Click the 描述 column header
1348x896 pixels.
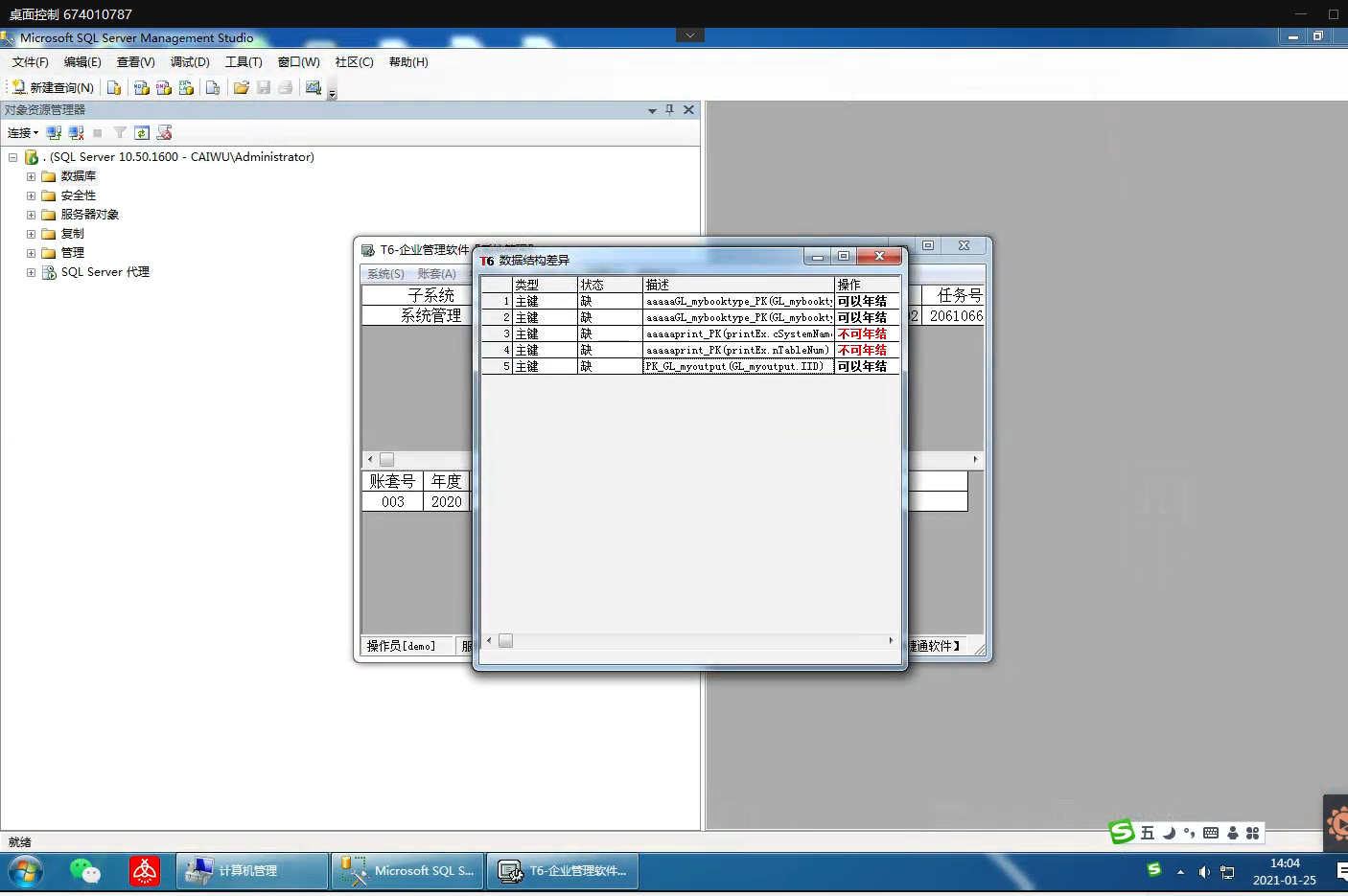tap(738, 285)
